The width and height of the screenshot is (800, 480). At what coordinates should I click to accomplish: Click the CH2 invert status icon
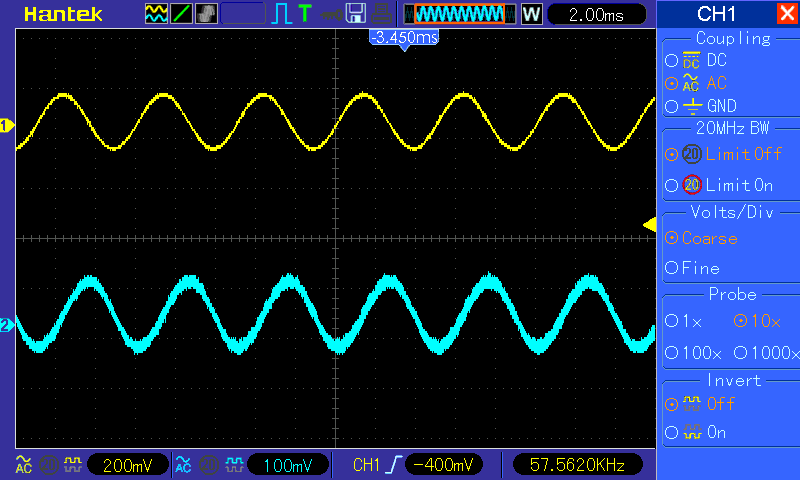click(x=234, y=465)
